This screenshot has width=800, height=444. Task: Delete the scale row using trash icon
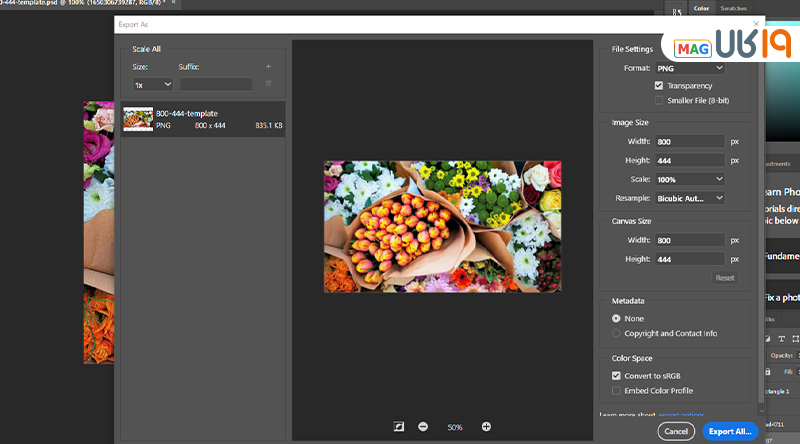pos(268,84)
